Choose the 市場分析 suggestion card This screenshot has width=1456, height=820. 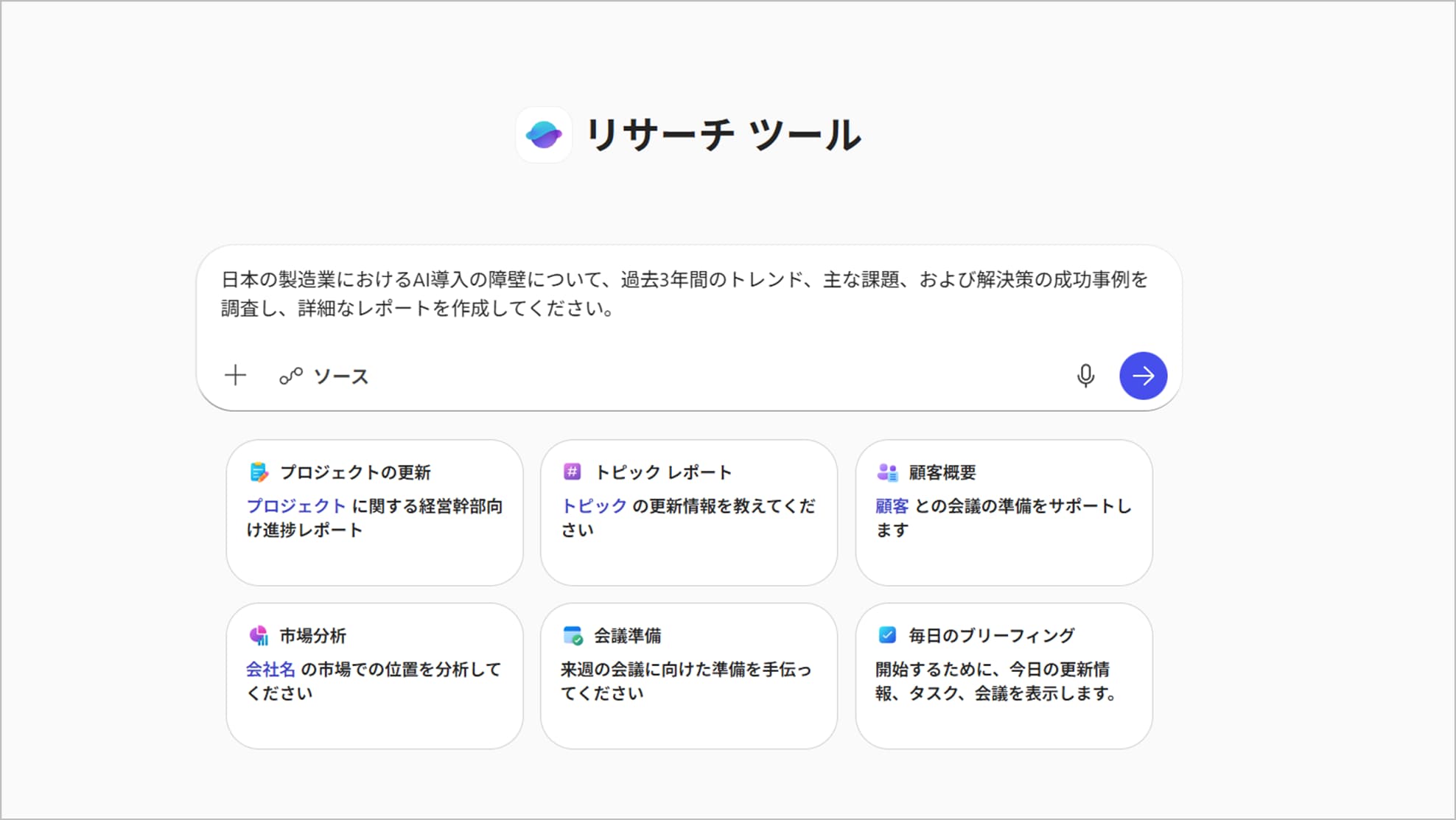coord(374,716)
